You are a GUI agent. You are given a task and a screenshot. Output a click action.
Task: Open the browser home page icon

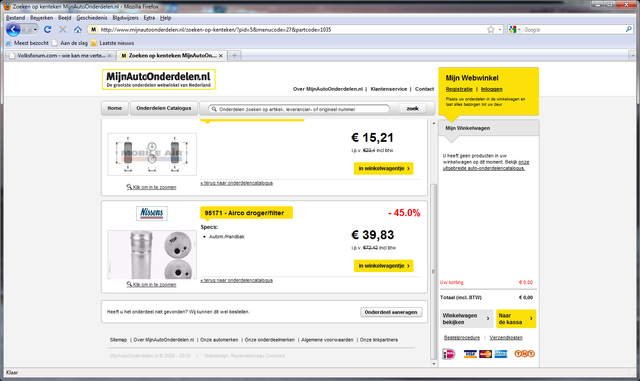coord(78,29)
